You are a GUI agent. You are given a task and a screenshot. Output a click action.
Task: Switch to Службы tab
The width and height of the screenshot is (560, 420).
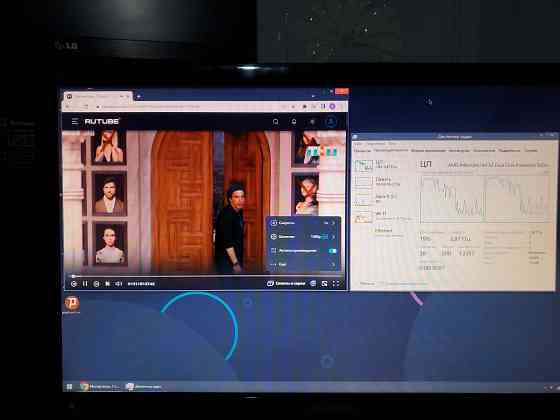pyautogui.click(x=531, y=151)
